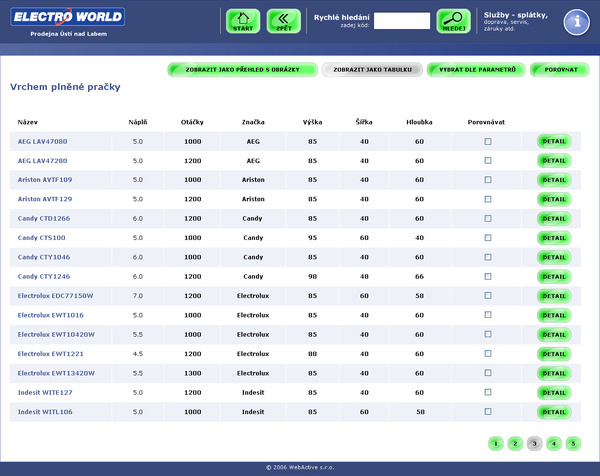Screen dimensions: 600x476
Task: Tick compare checkbox for AEG LAV47080
Action: (488, 142)
